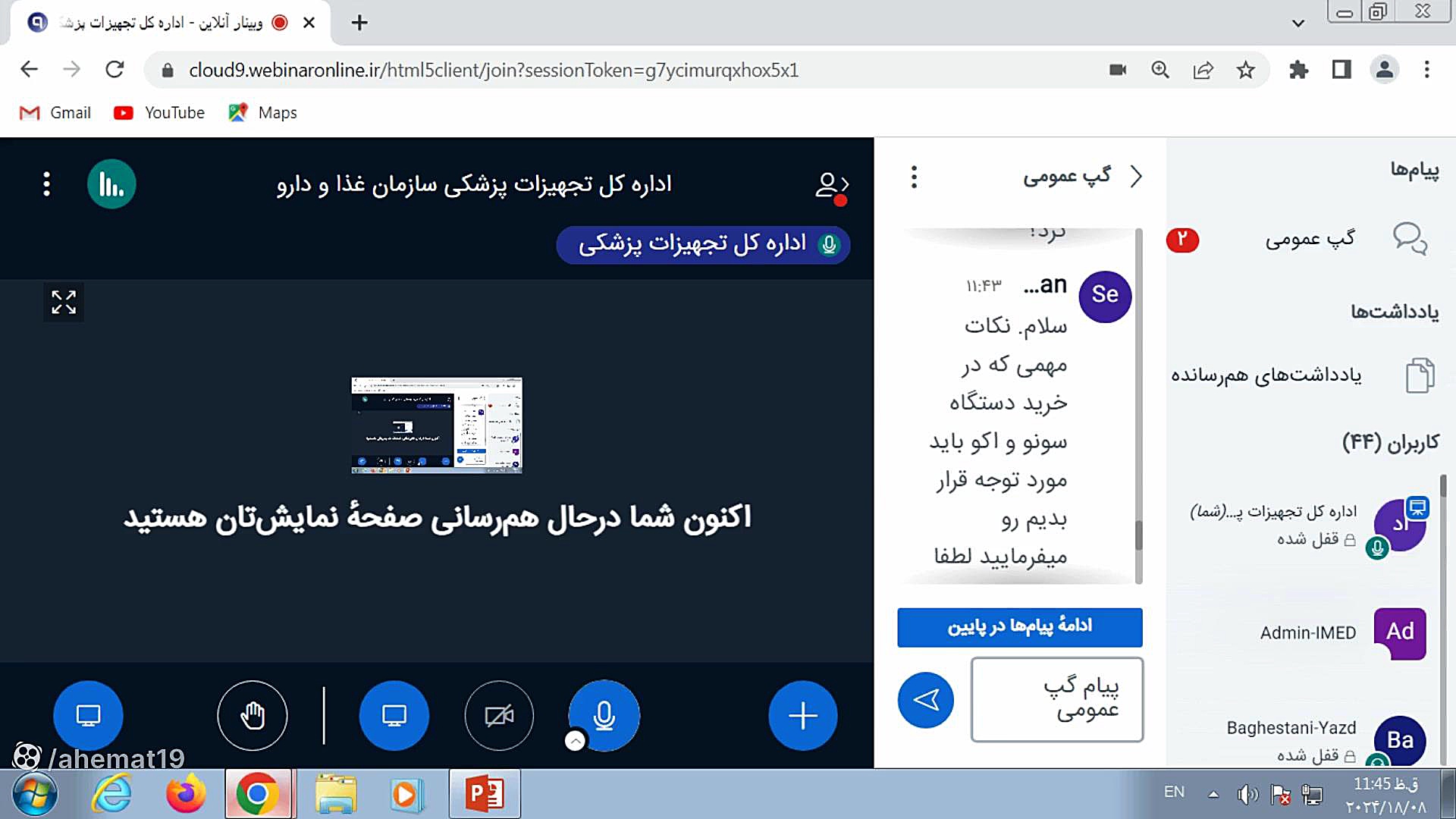Click the YouTube bookmark
Screen dimensions: 1456x819
(159, 113)
